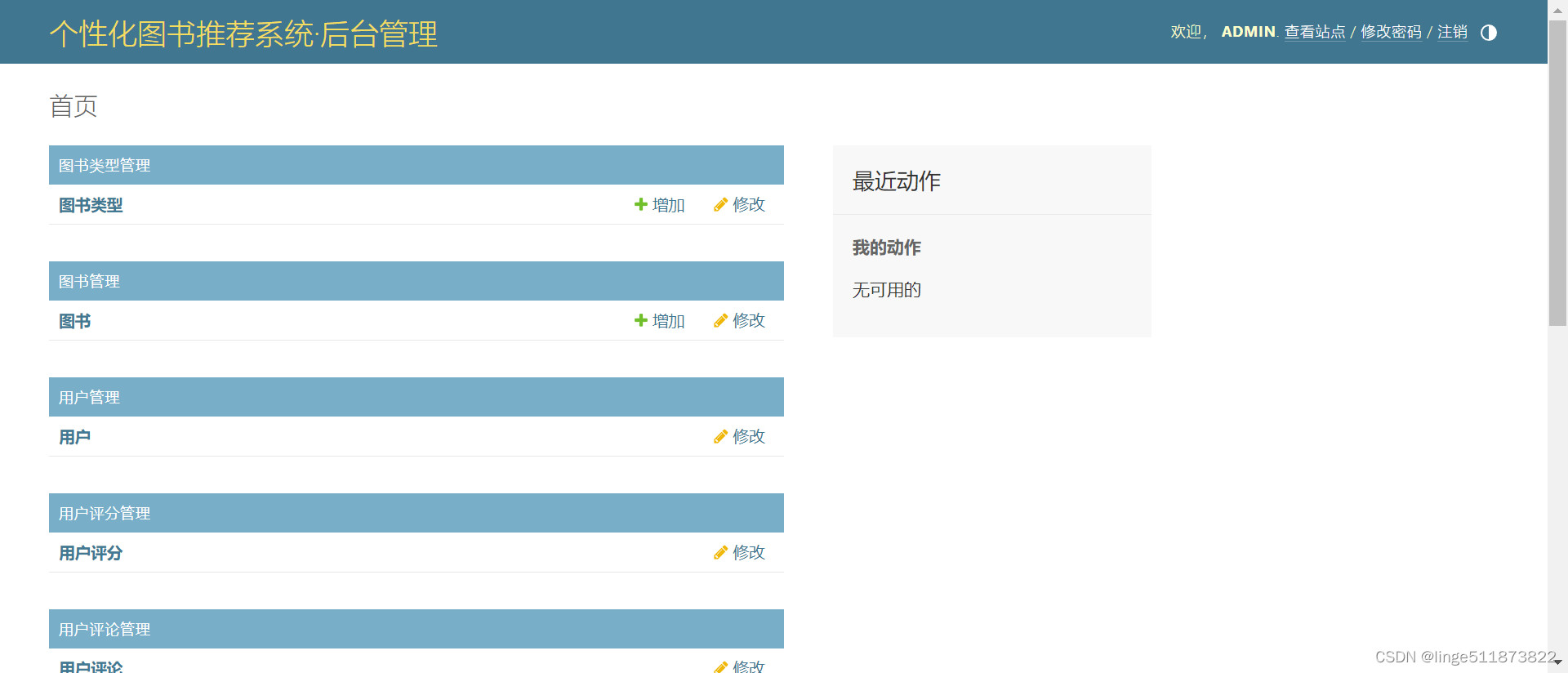Screen dimensions: 1568x673
Task: Open the 查看站点 link
Action: tap(1315, 32)
